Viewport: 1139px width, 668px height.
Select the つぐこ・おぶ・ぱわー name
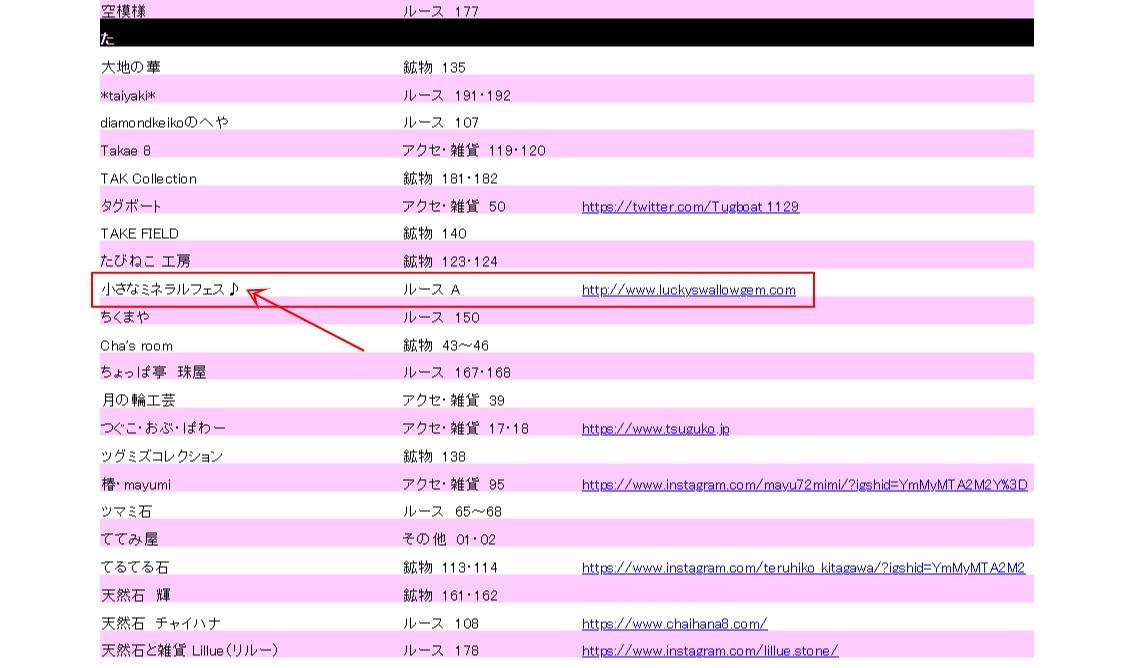coord(163,428)
